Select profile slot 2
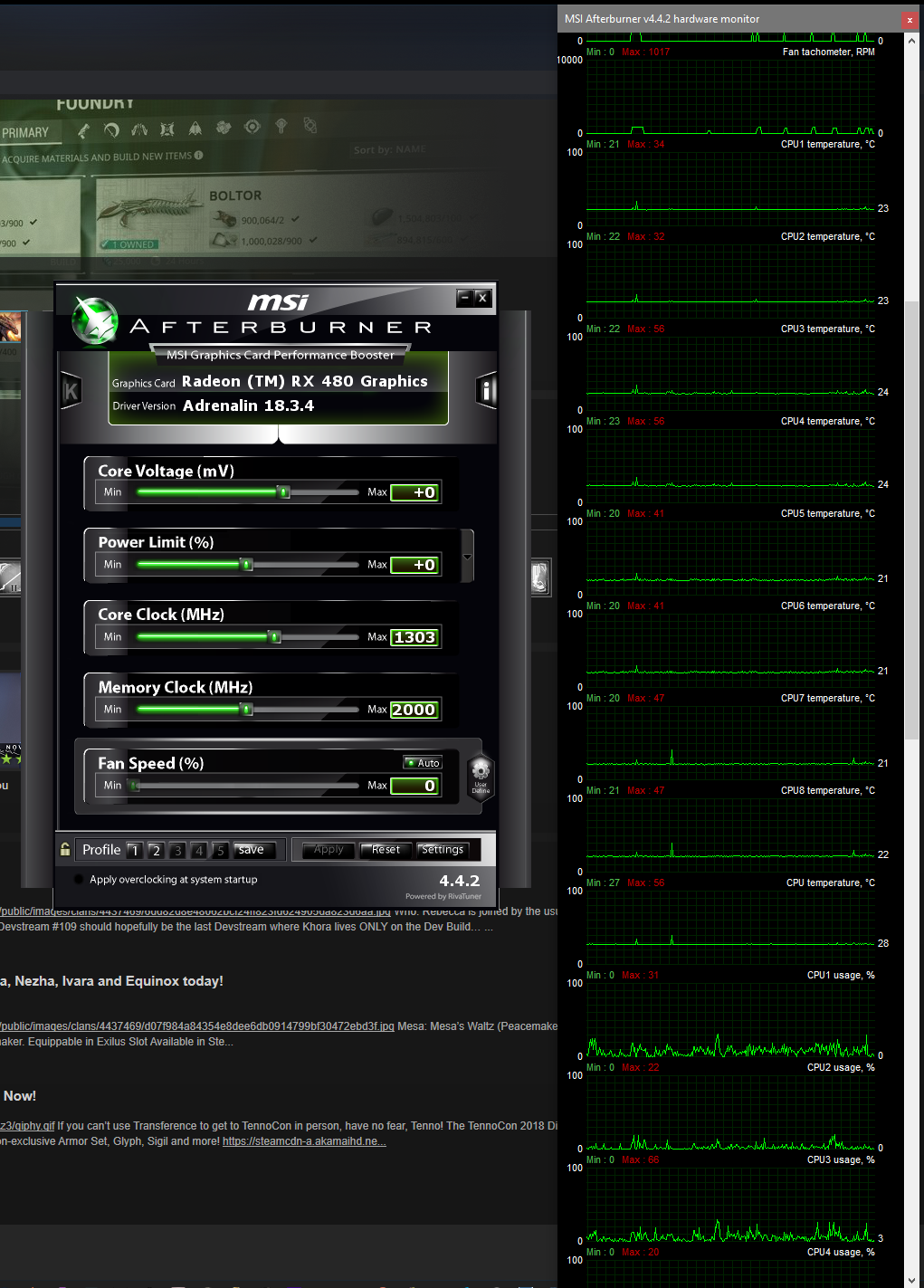The image size is (924, 1288). [156, 850]
